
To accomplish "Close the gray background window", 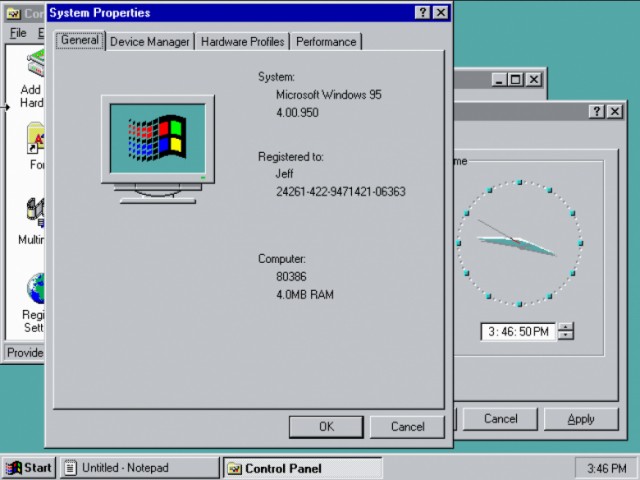I will click(x=533, y=80).
